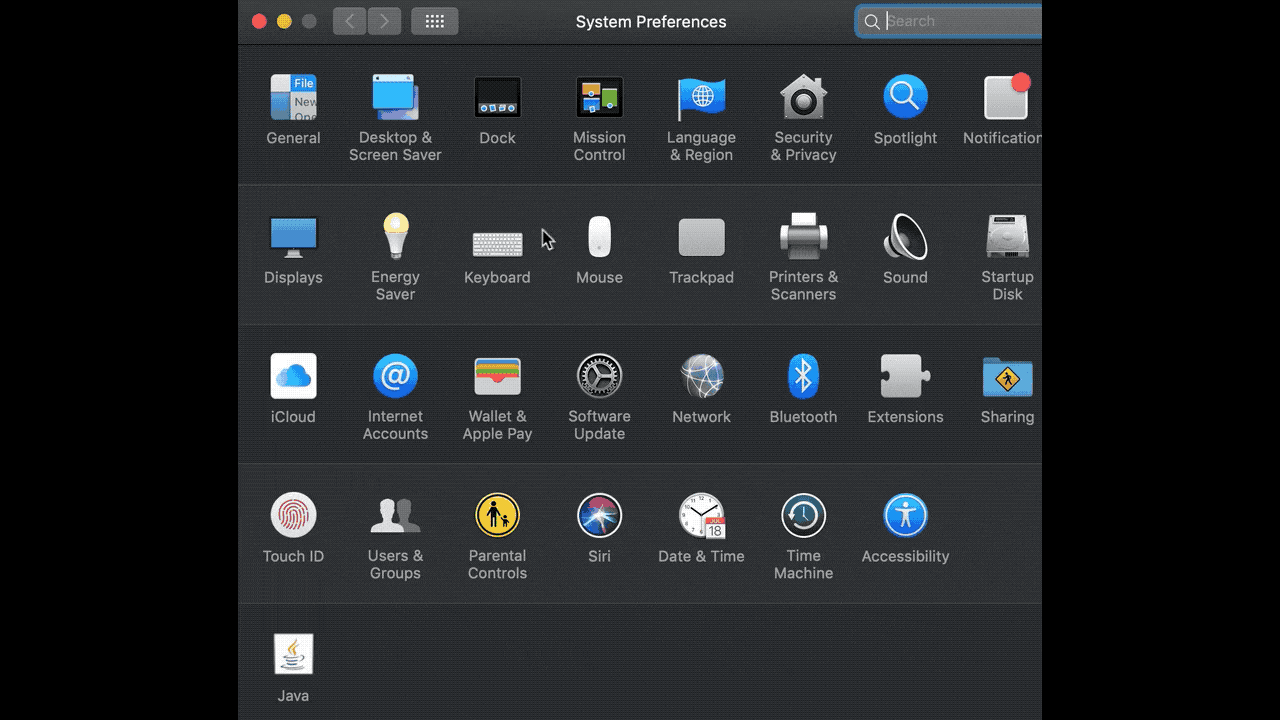
Task: Open the Touch ID settings
Action: click(x=293, y=515)
